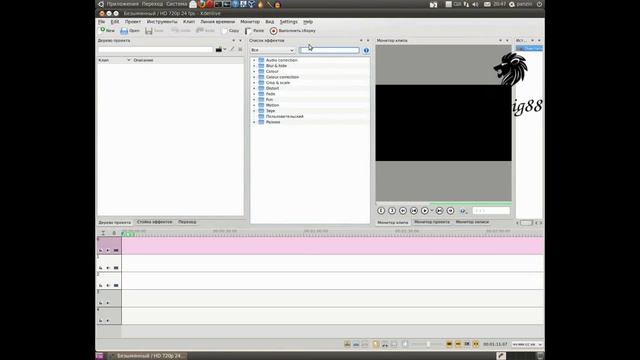Click the New project toolbar icon
Image resolution: width=640 pixels, height=360 pixels.
tap(103, 30)
